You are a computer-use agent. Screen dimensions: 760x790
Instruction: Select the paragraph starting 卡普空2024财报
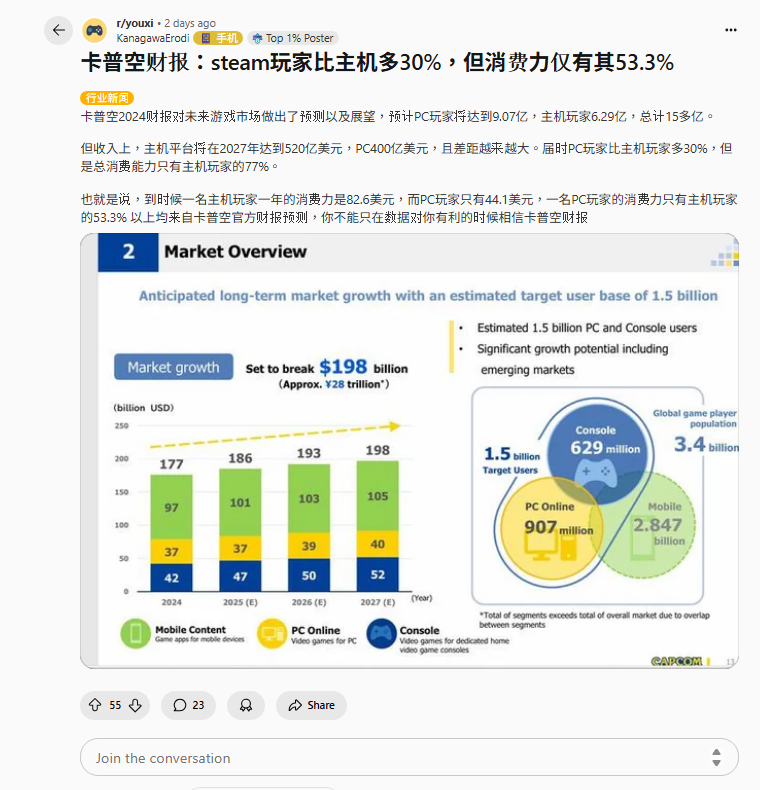(397, 117)
